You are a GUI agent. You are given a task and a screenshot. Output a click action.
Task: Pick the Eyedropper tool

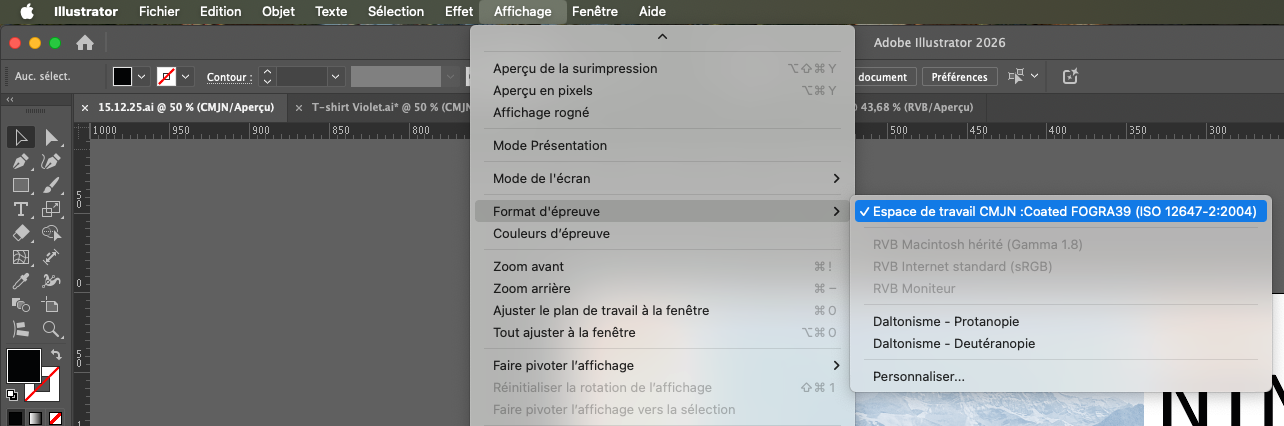[x=20, y=282]
